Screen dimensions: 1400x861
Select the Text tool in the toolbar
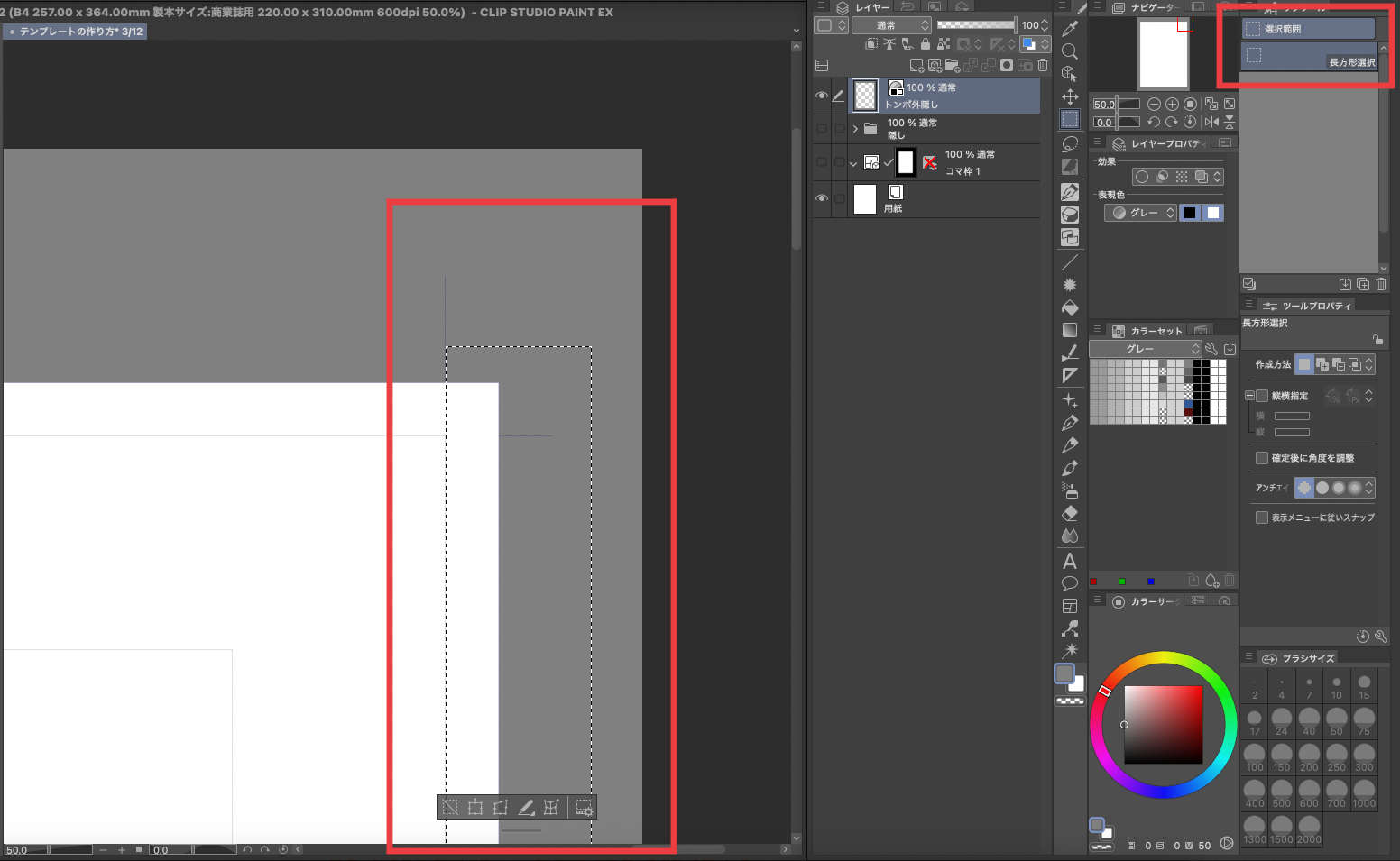[x=1070, y=561]
